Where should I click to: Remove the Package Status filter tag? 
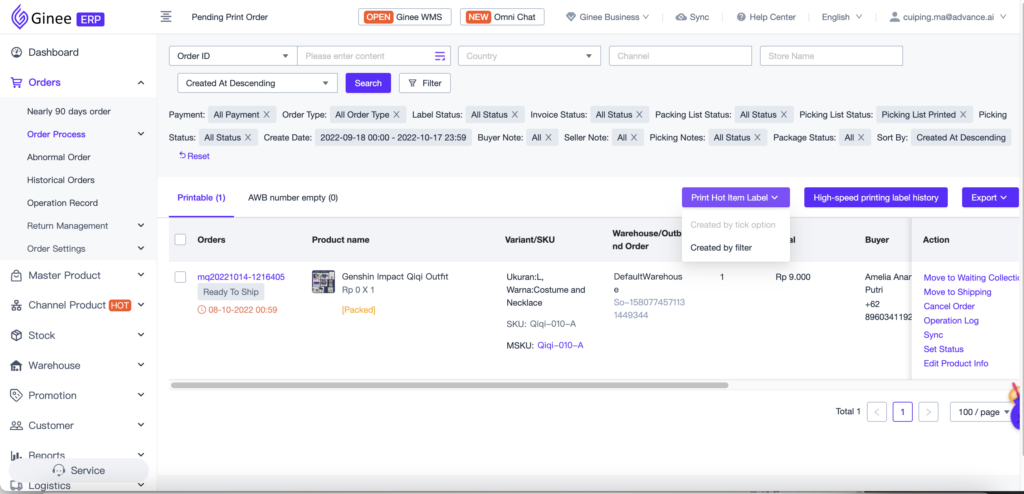(861, 138)
